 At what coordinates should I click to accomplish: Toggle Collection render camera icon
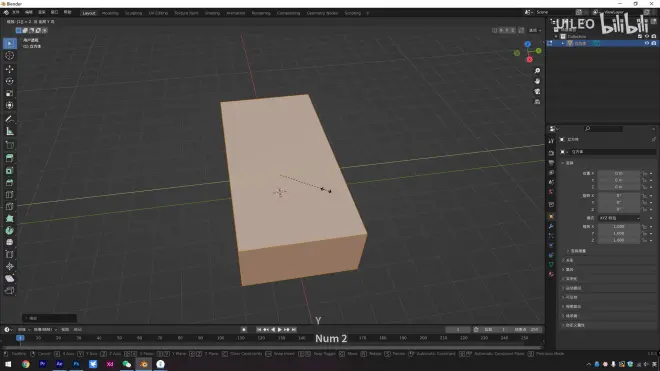[x=654, y=37]
